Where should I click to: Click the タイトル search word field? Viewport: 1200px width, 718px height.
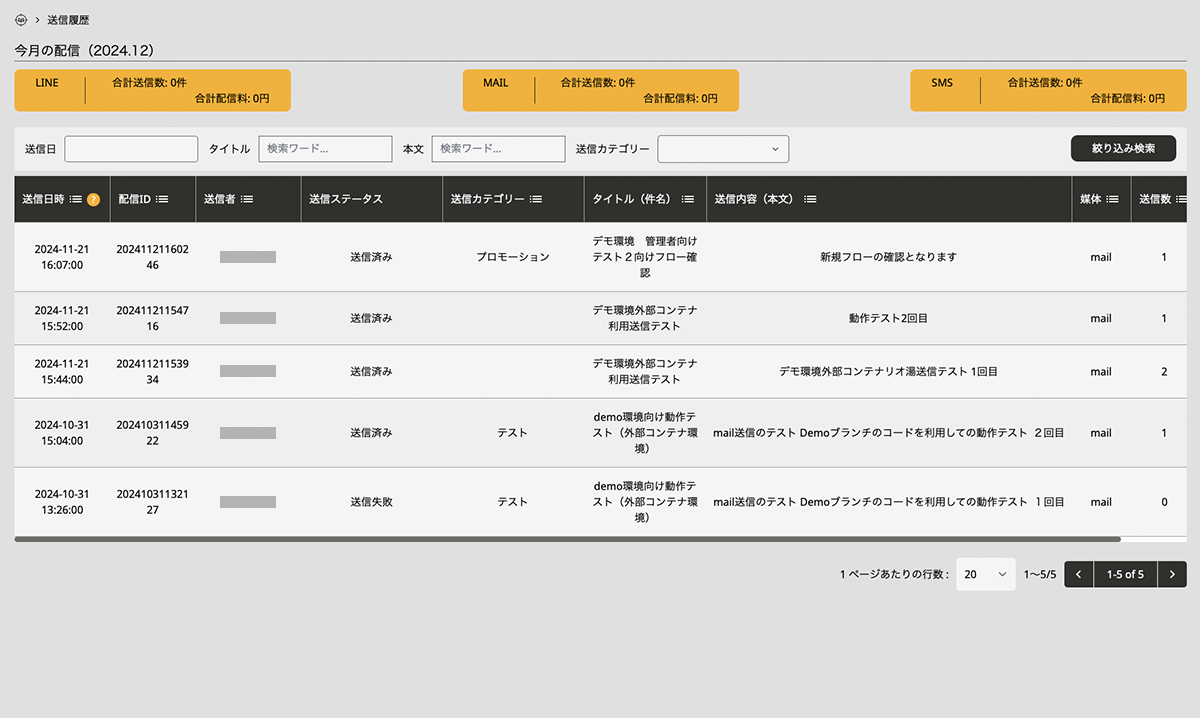tap(325, 149)
